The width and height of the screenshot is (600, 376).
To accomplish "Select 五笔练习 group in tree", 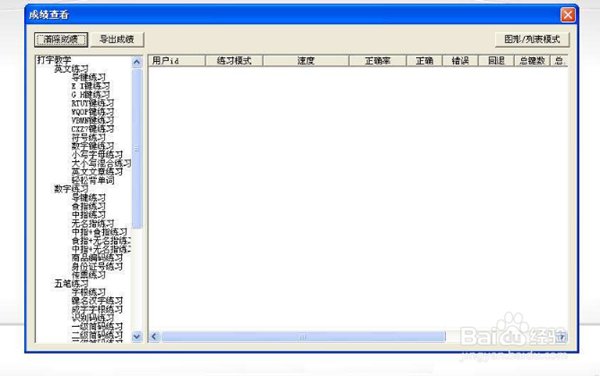I will pos(71,284).
